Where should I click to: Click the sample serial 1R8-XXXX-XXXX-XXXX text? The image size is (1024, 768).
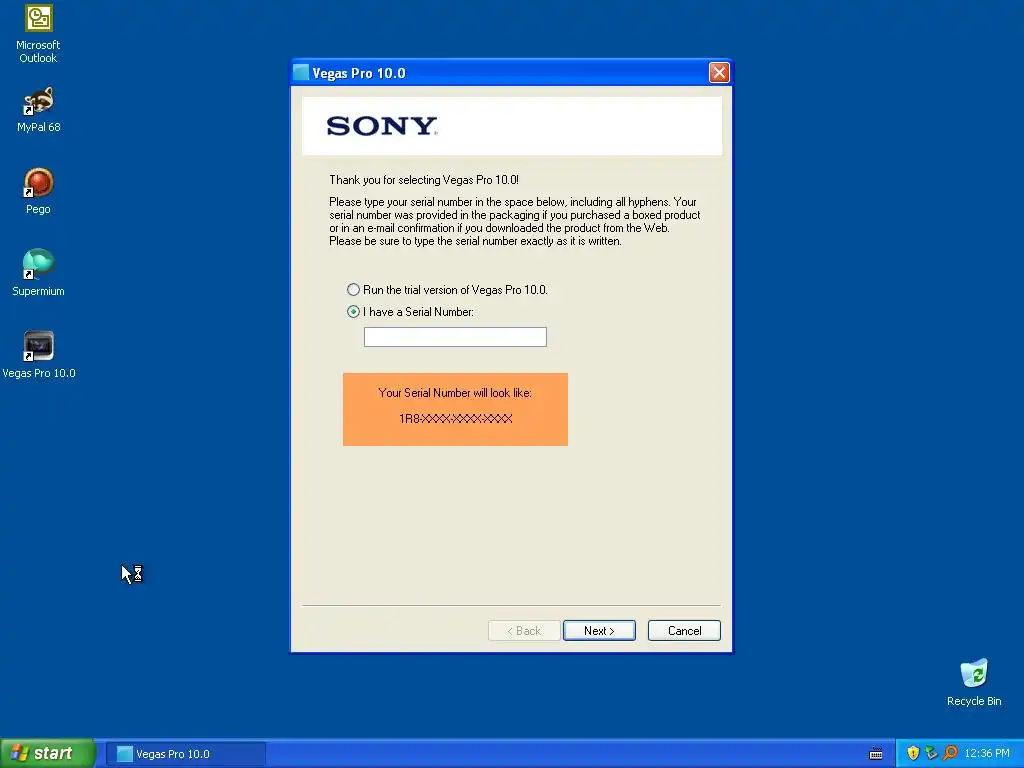coord(455,419)
